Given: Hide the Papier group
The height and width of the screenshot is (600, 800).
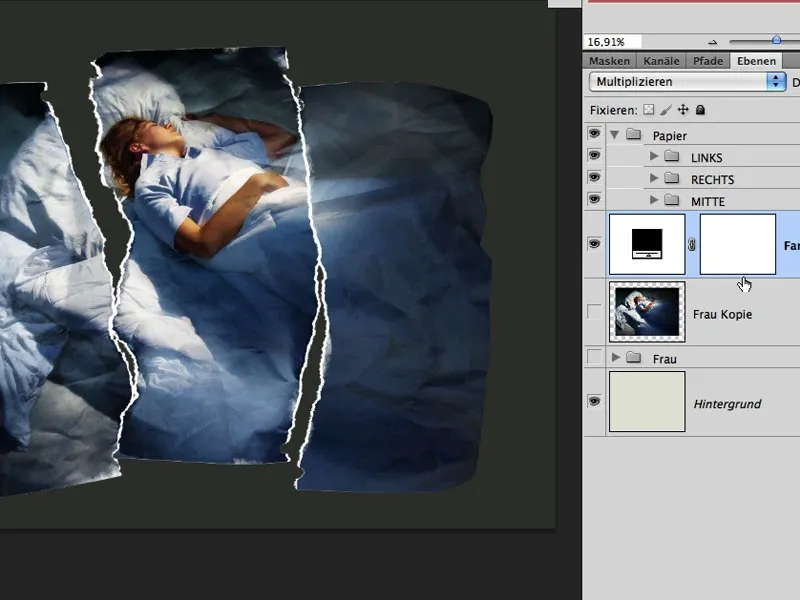Looking at the screenshot, I should coord(594,134).
